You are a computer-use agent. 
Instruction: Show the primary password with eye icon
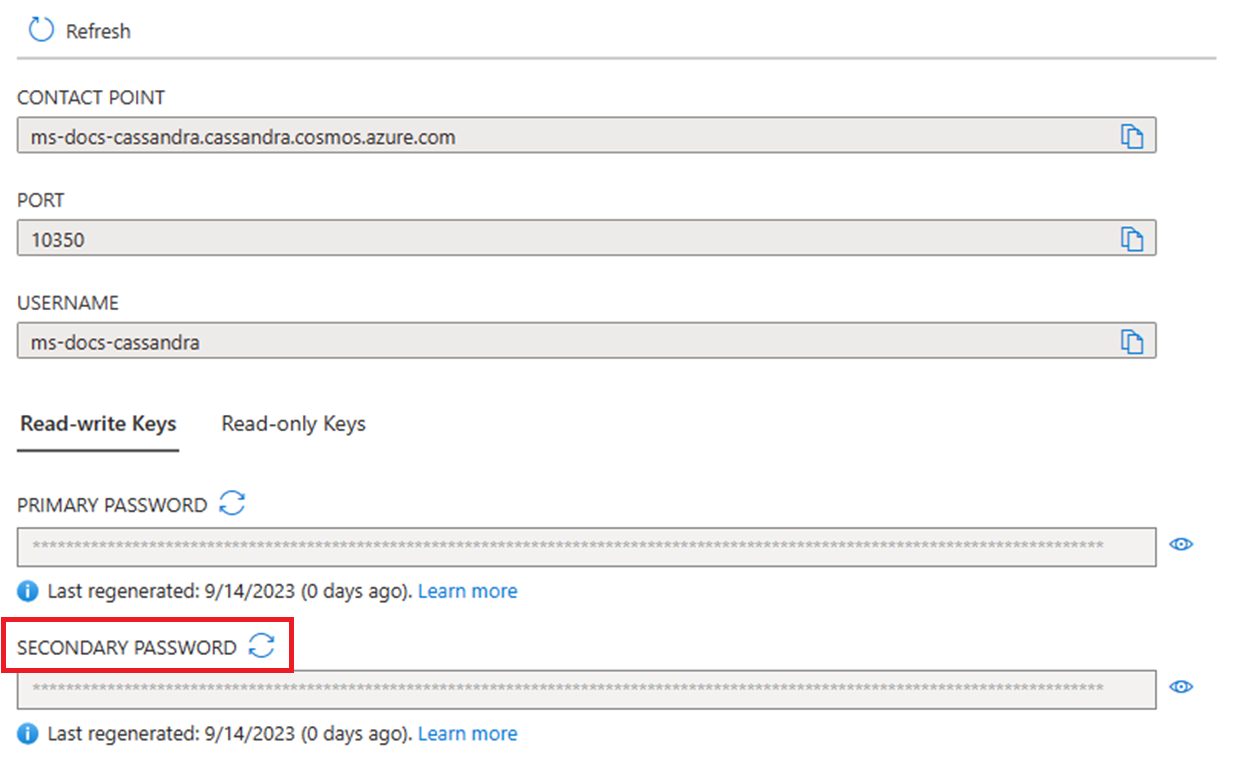(x=1182, y=545)
